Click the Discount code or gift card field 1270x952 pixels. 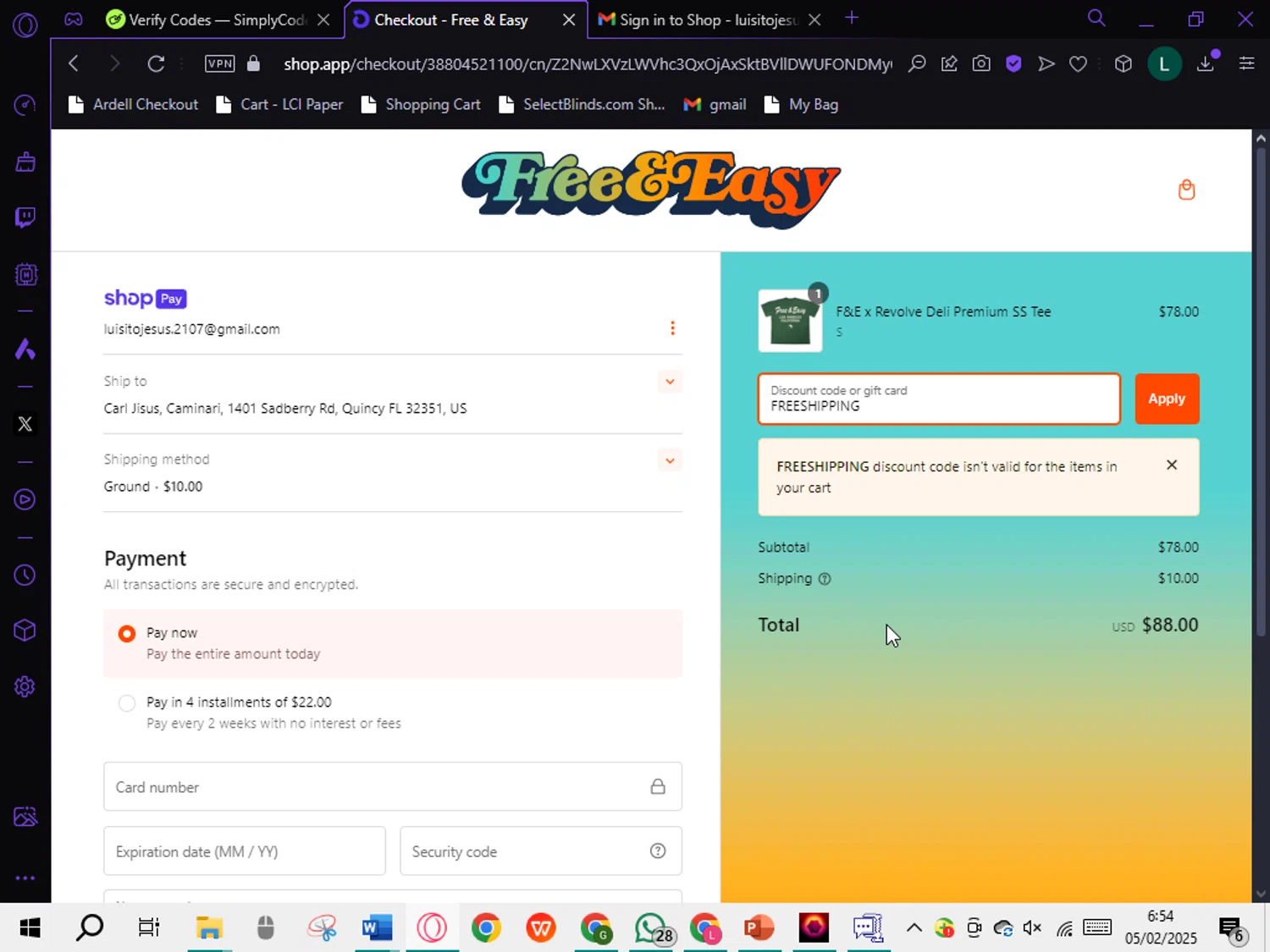coord(939,399)
